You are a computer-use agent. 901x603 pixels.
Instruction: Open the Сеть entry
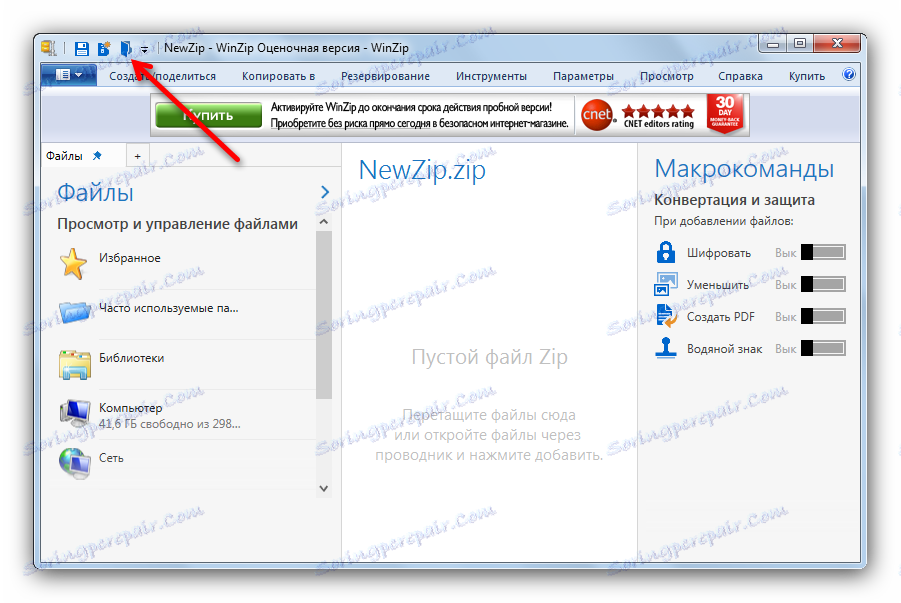click(111, 458)
